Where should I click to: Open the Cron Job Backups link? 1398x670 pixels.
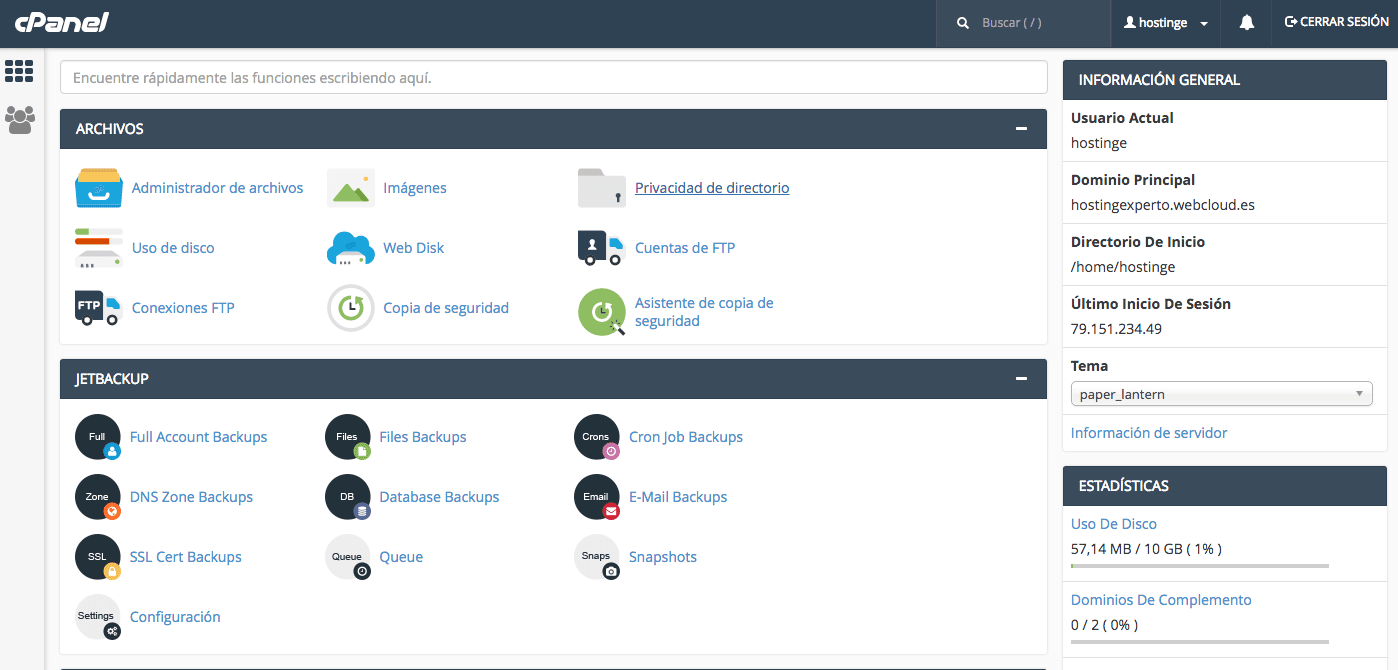686,437
